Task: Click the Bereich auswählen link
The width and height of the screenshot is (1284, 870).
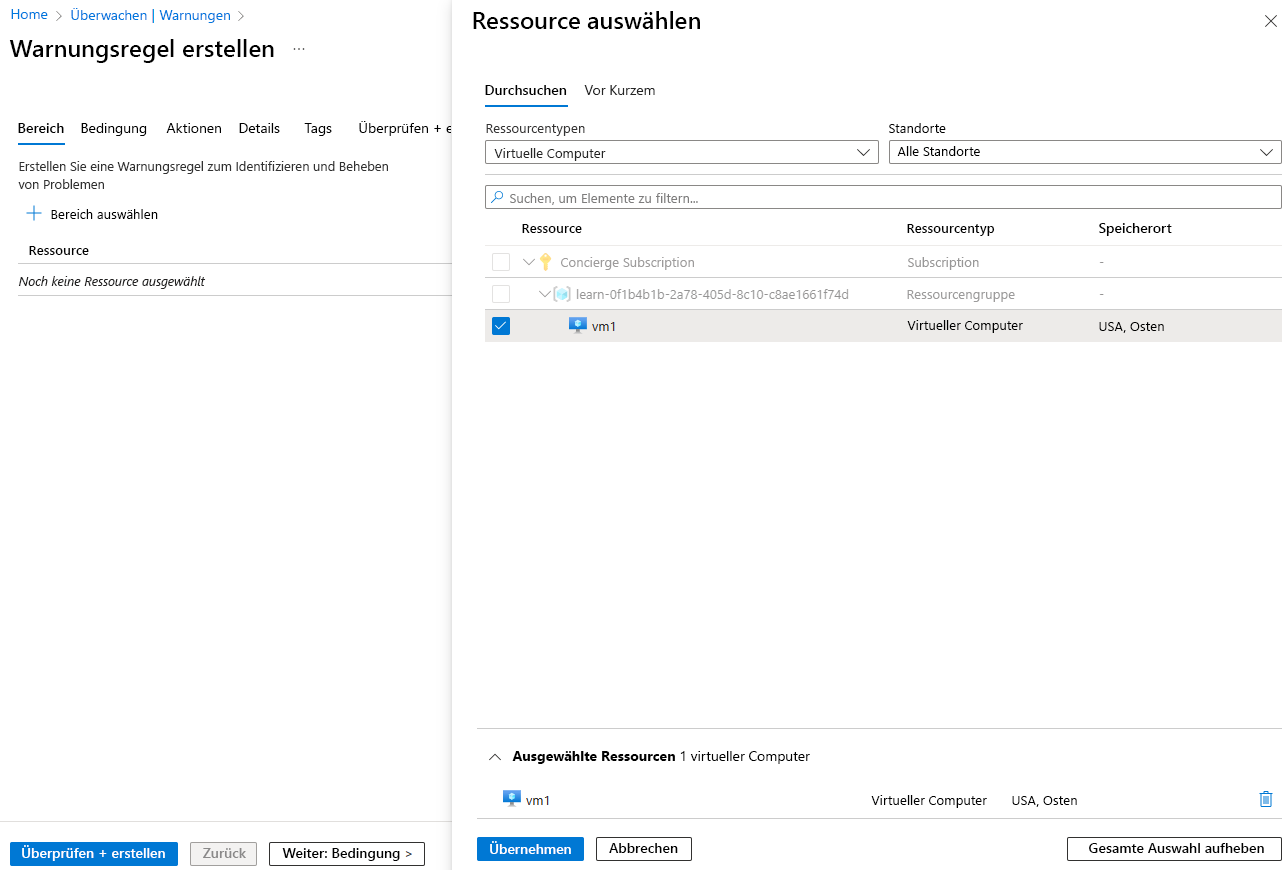Action: (x=104, y=214)
